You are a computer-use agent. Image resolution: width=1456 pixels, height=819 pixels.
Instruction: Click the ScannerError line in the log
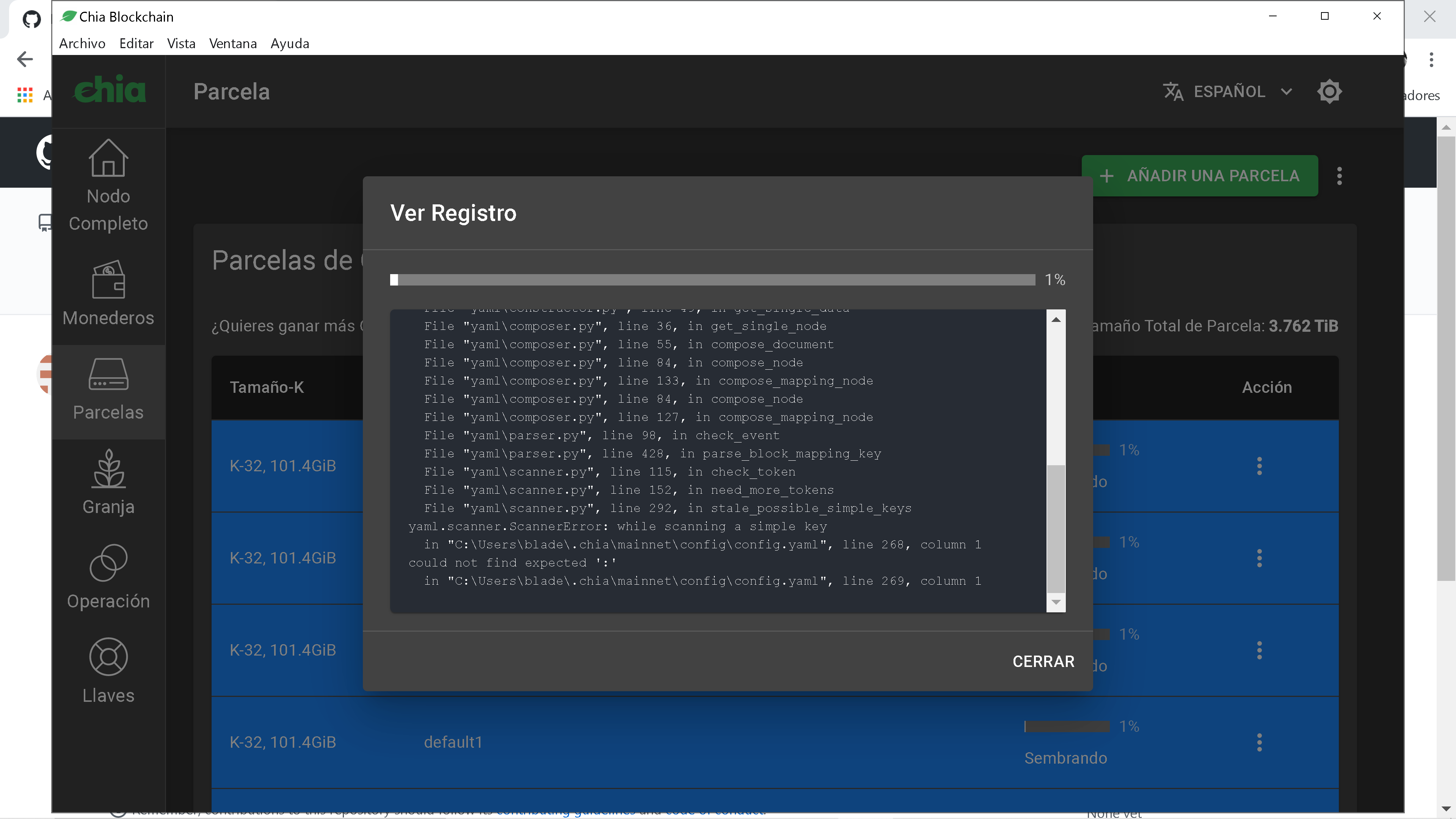coord(617,526)
